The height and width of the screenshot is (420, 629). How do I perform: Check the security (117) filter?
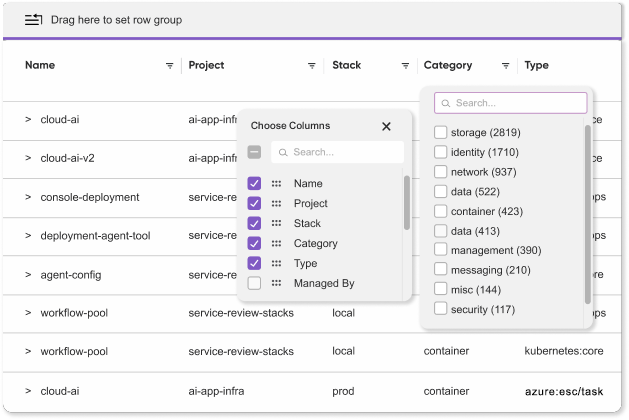coord(440,308)
